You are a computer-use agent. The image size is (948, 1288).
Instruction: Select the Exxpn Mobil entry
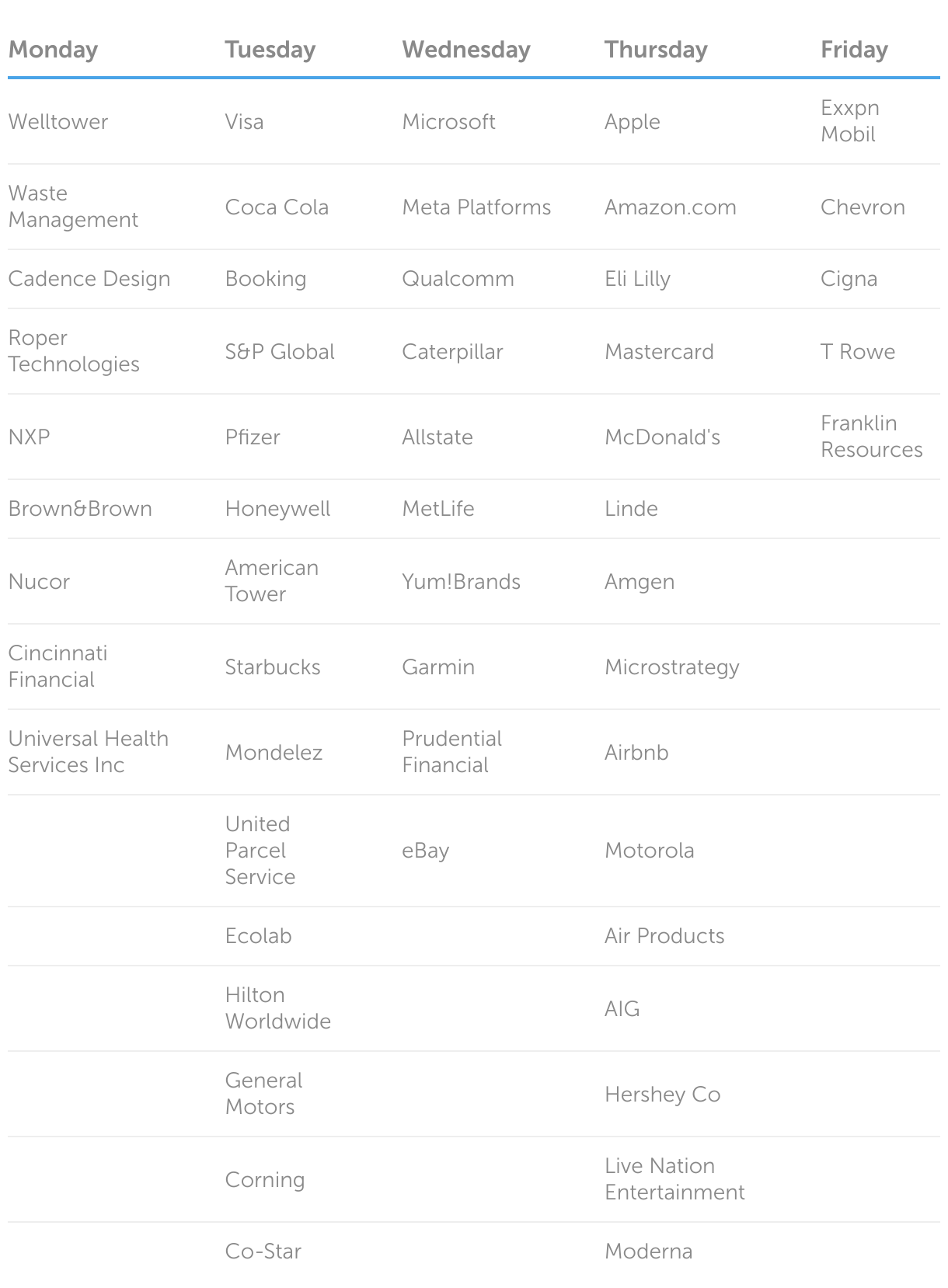point(849,121)
